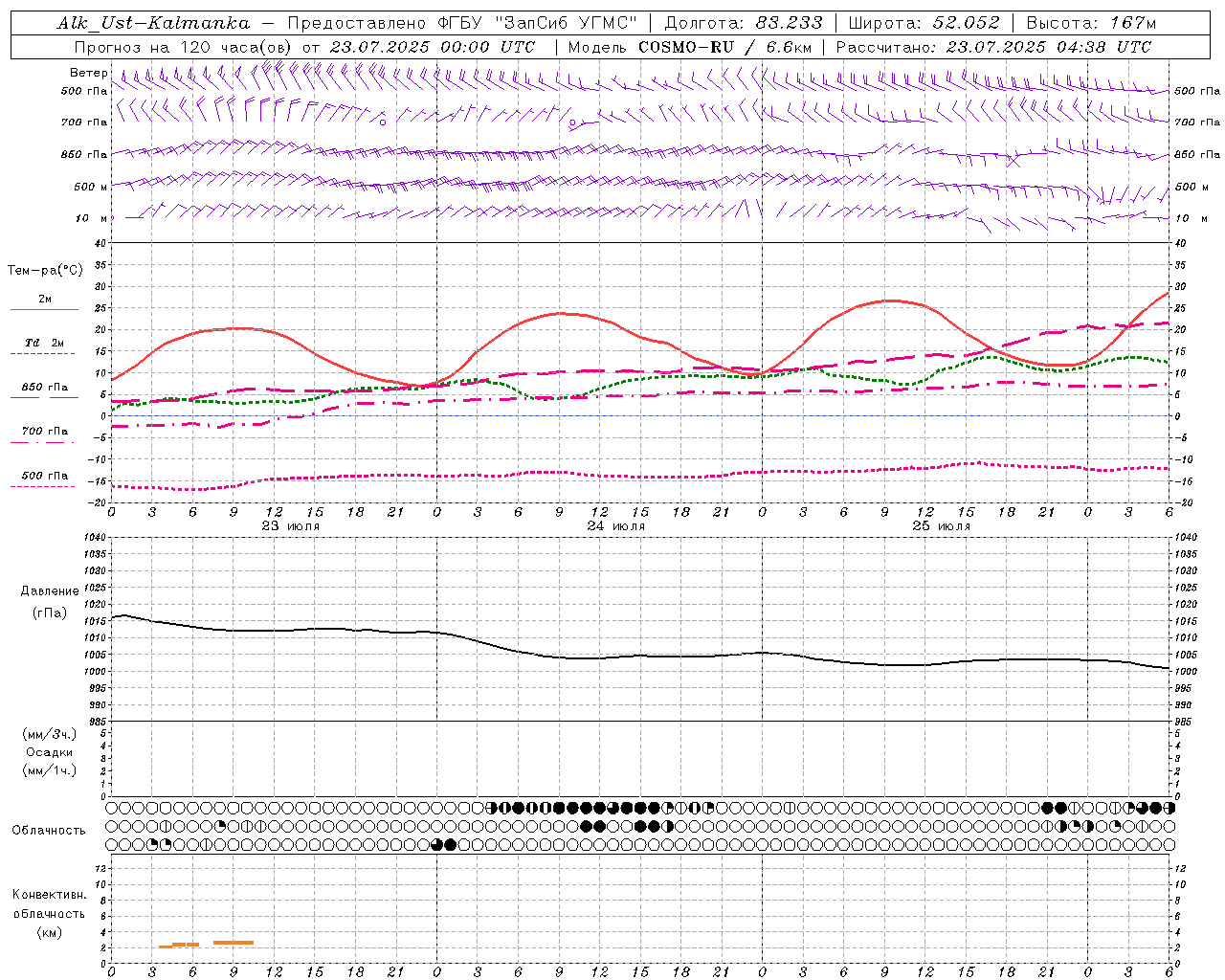The height and width of the screenshot is (980, 1225).
Task: Click the 23 июля date label
Action: [291, 526]
